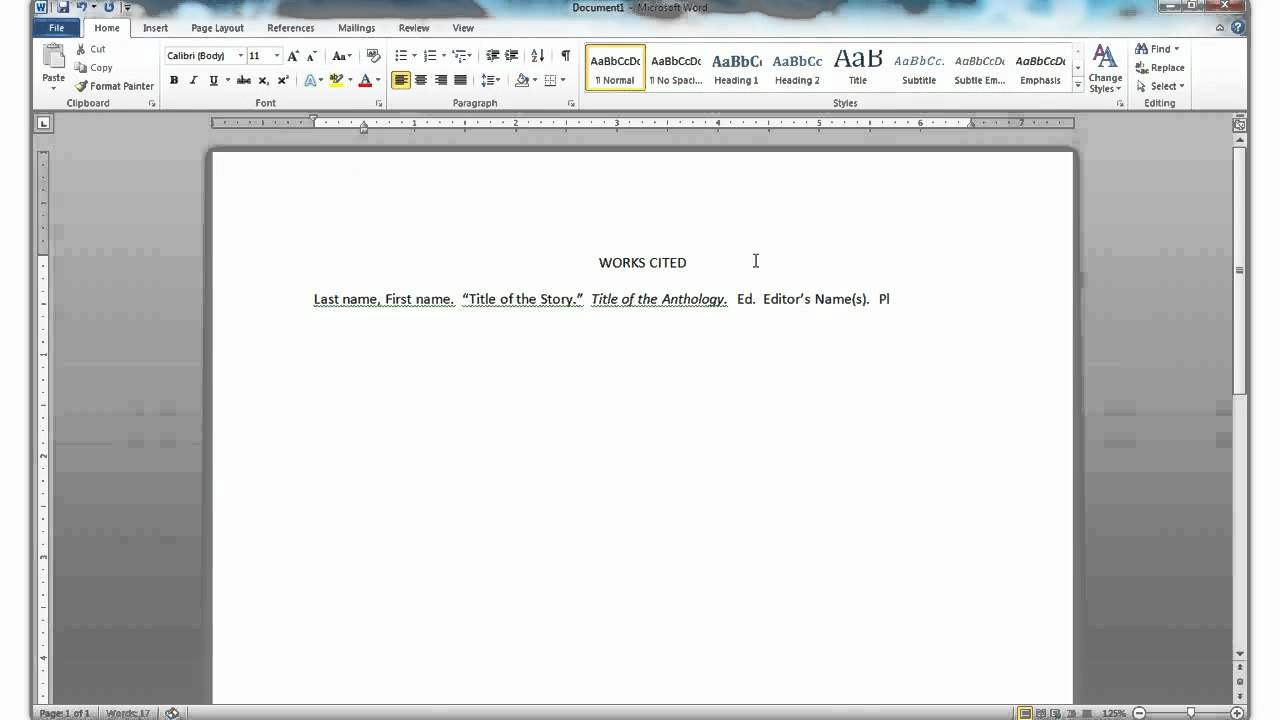Click the Copy command
Screen dimensions: 1280x720
click(x=93, y=68)
